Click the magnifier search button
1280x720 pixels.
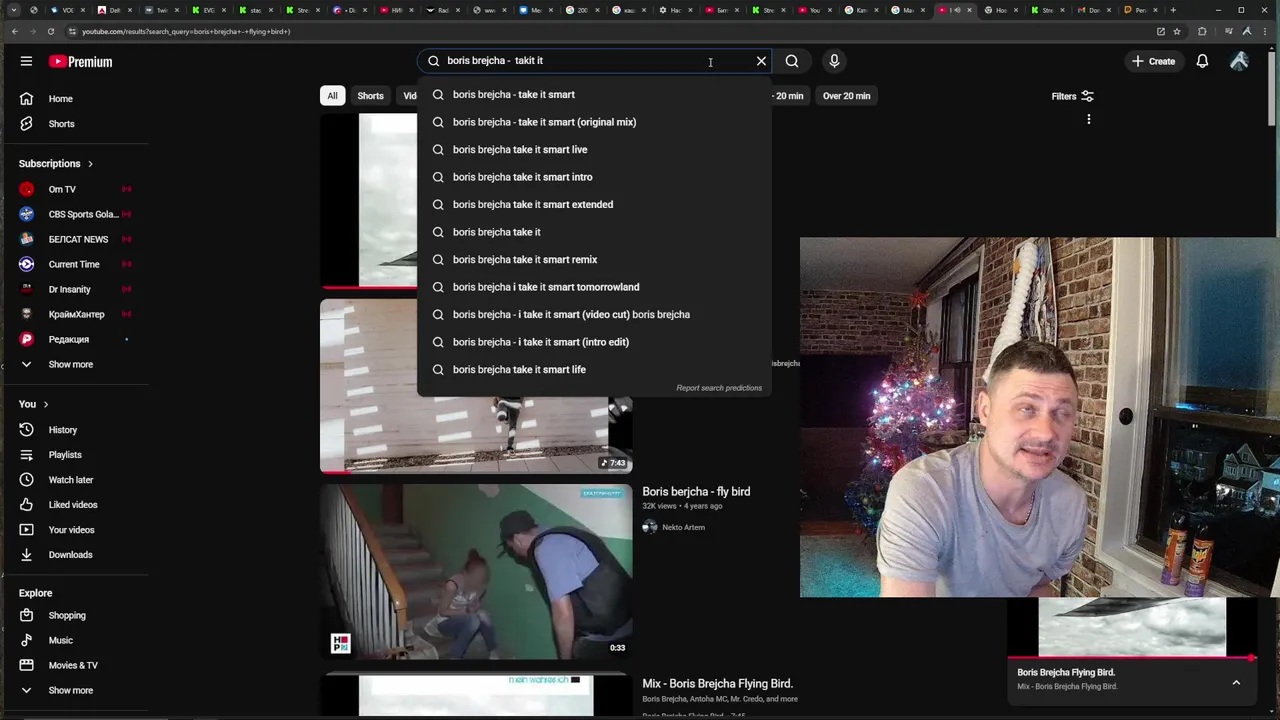point(792,61)
